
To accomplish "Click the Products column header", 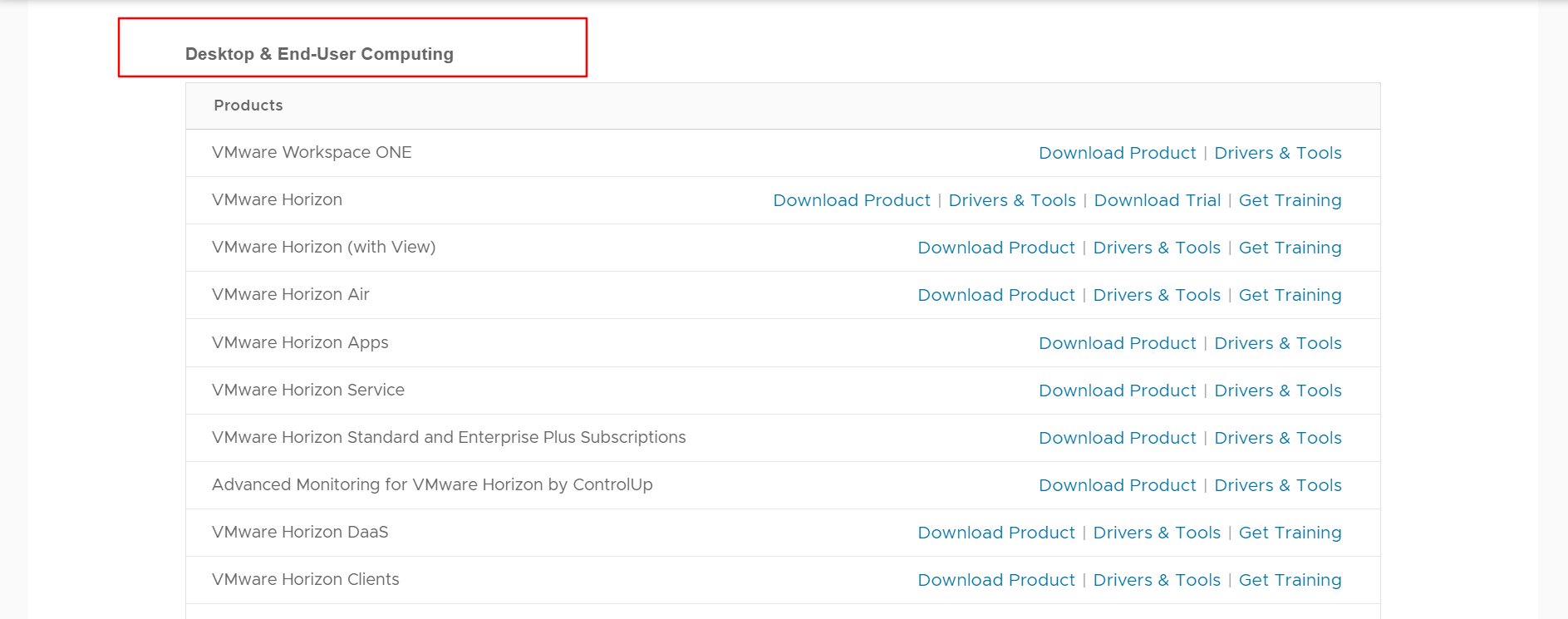I will (x=248, y=106).
